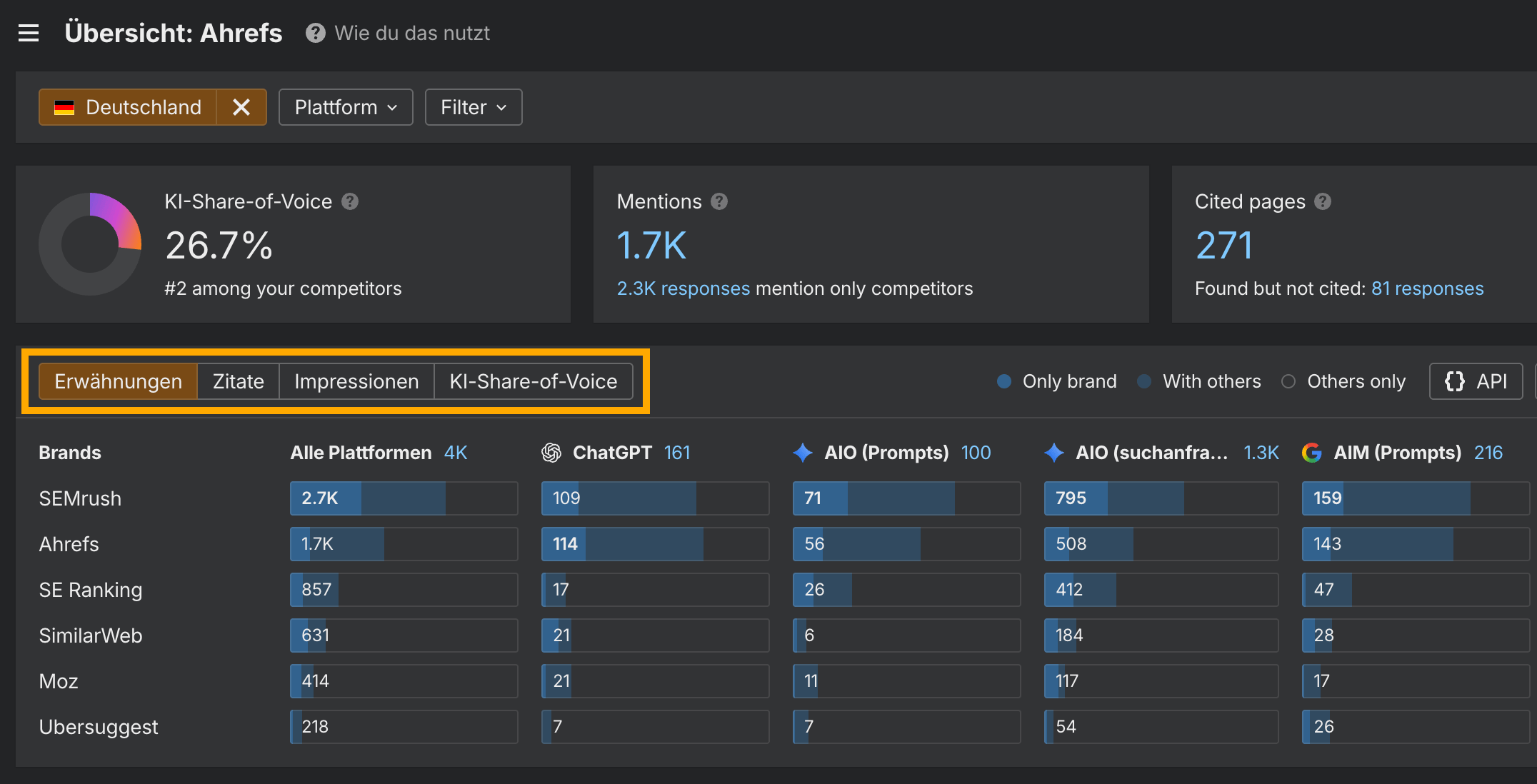
Task: Open the Filter dropdown
Action: click(x=474, y=107)
